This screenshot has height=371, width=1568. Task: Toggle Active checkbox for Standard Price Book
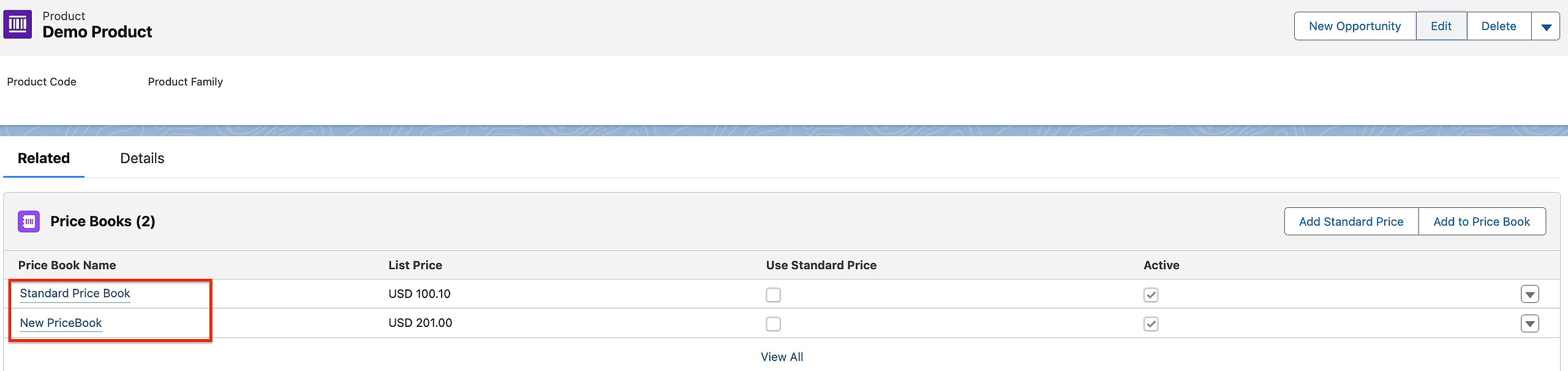pos(1151,295)
